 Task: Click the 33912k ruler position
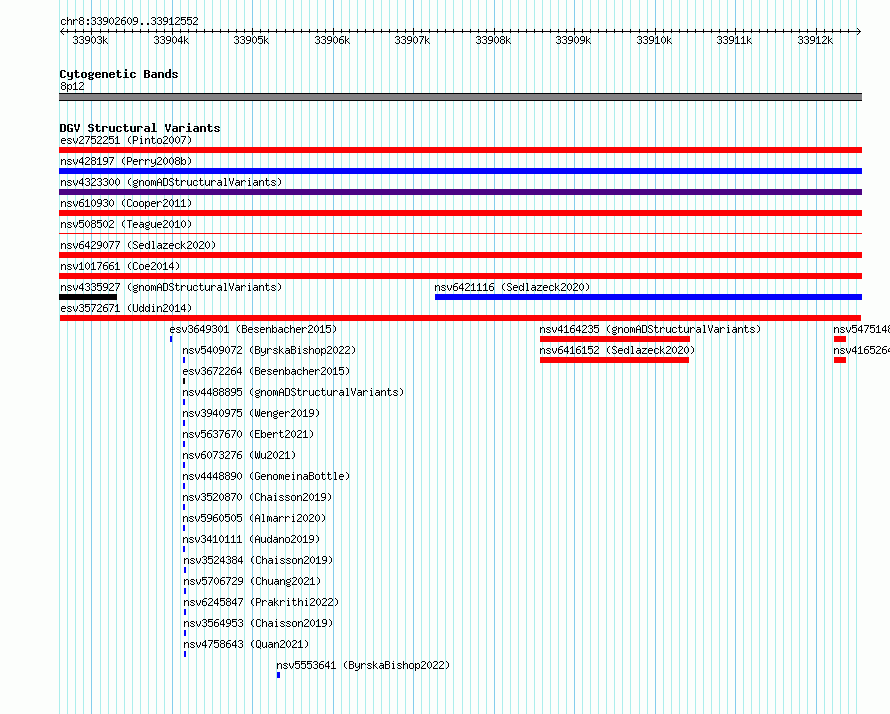pyautogui.click(x=815, y=40)
